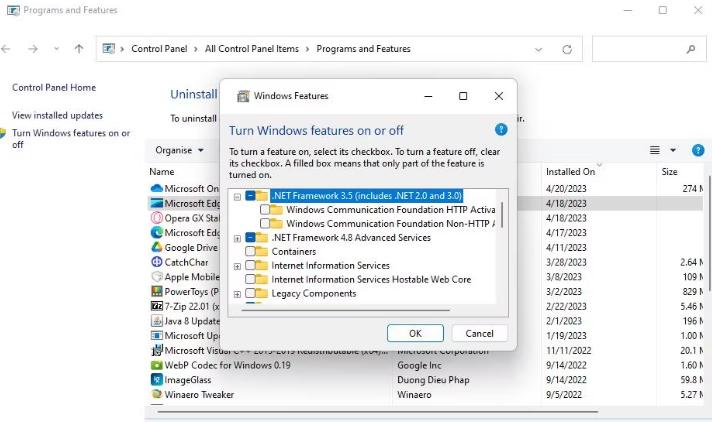
Task: Expand the Internet Information Services node
Action: [x=237, y=267]
